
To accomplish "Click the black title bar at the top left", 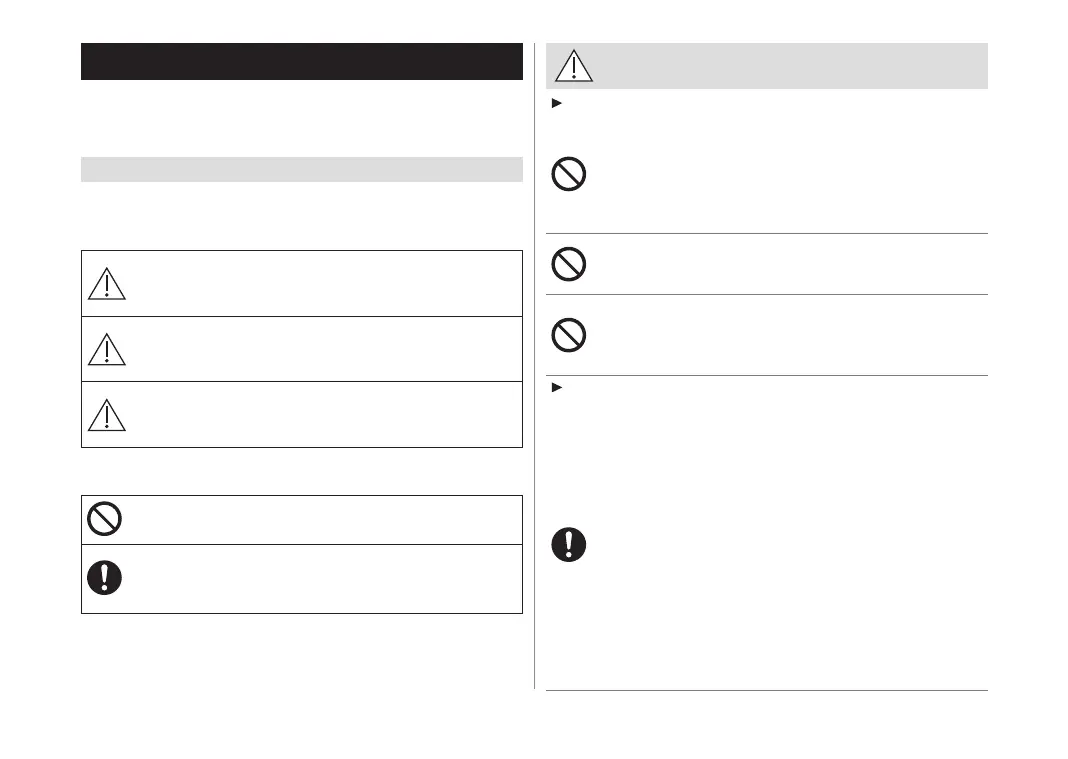I will [x=301, y=61].
